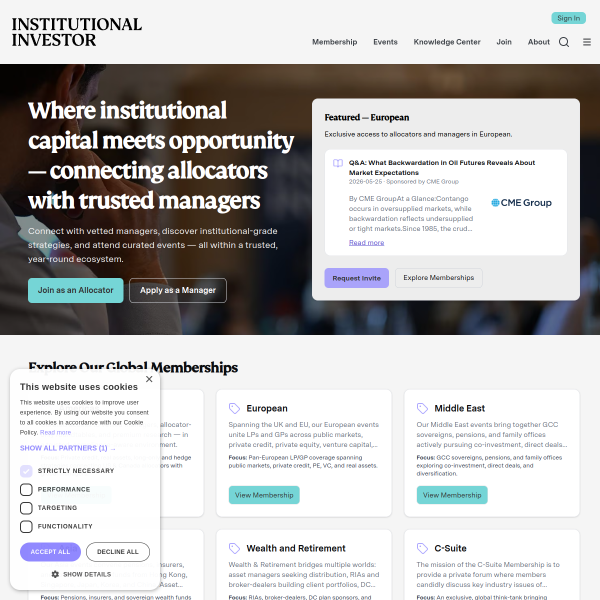Click the tag icon beside European membership
Image resolution: width=600 pixels, height=600 pixels.
point(234,408)
